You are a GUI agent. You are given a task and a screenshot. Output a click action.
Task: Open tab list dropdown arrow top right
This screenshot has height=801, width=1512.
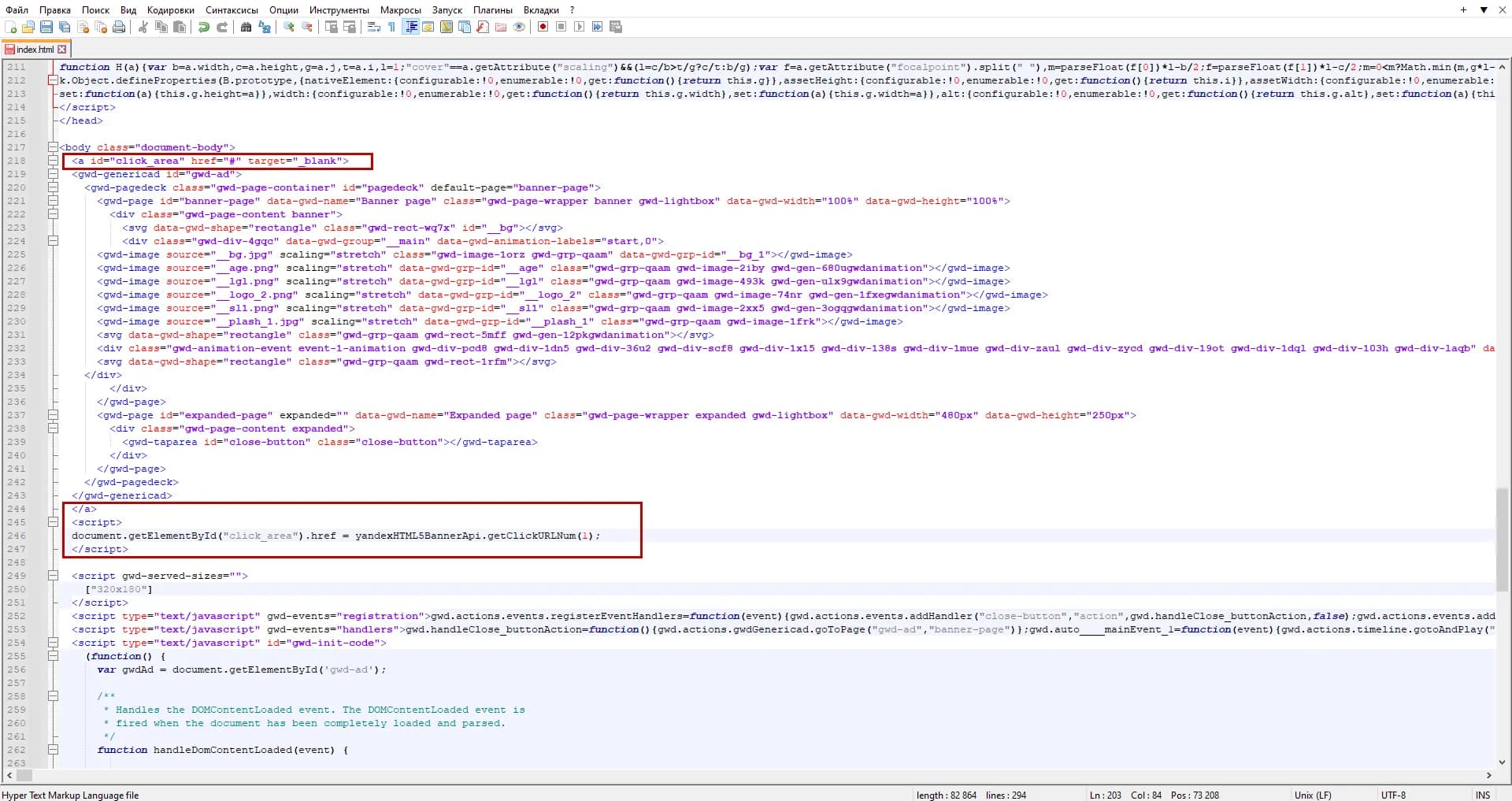tap(1484, 9)
